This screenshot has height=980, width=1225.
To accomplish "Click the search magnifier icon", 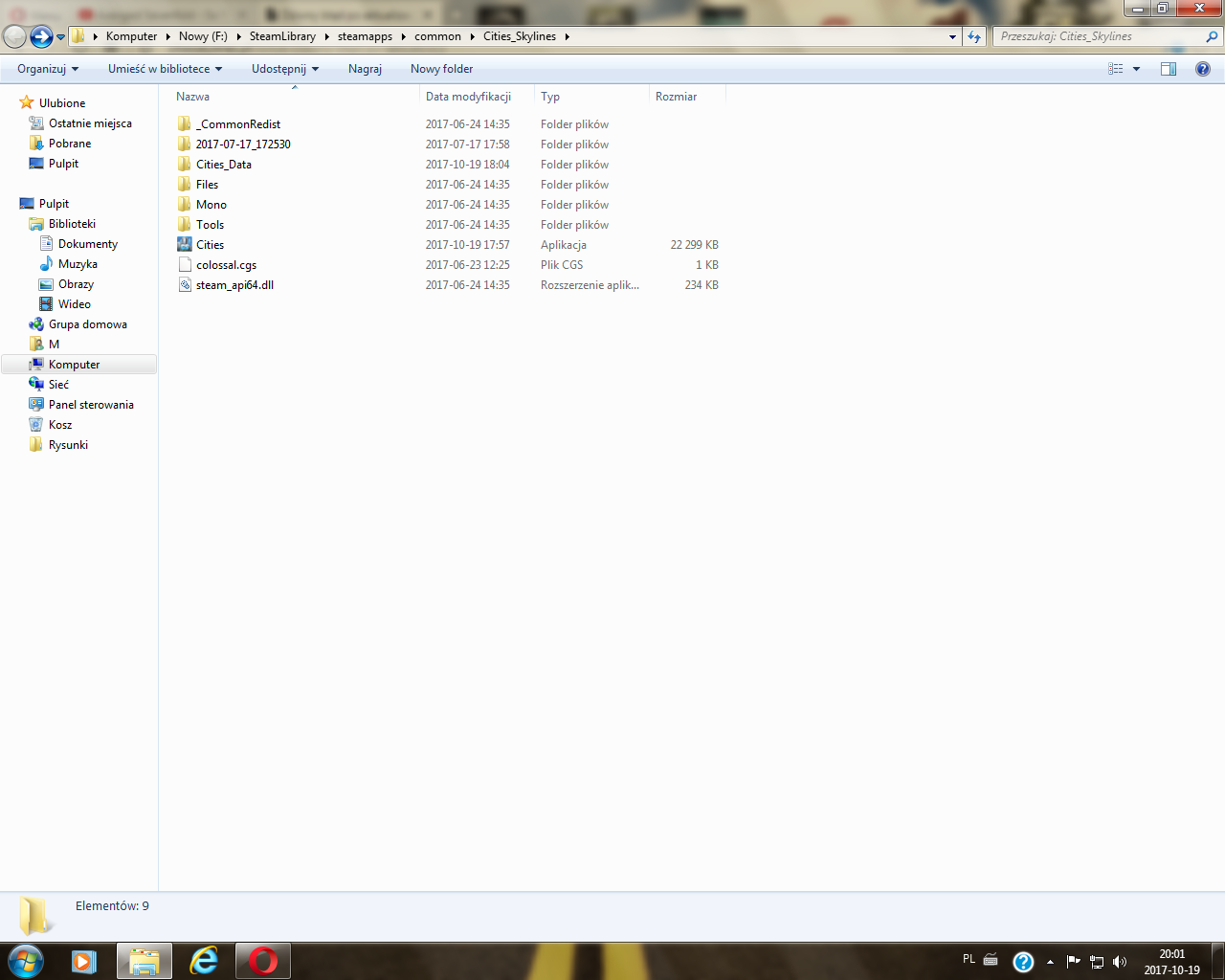I will (1213, 36).
